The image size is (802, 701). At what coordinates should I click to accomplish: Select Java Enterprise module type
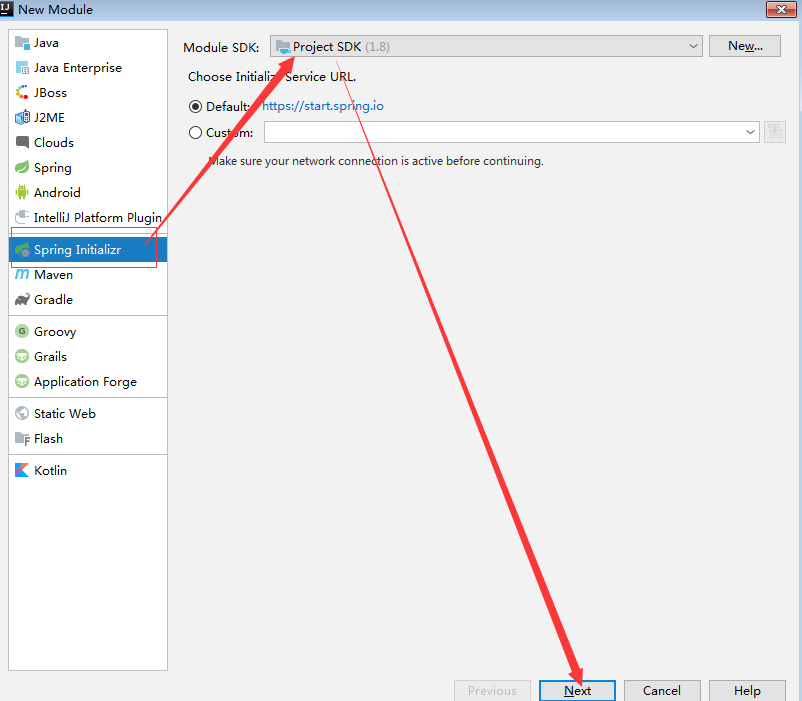click(x=88, y=68)
